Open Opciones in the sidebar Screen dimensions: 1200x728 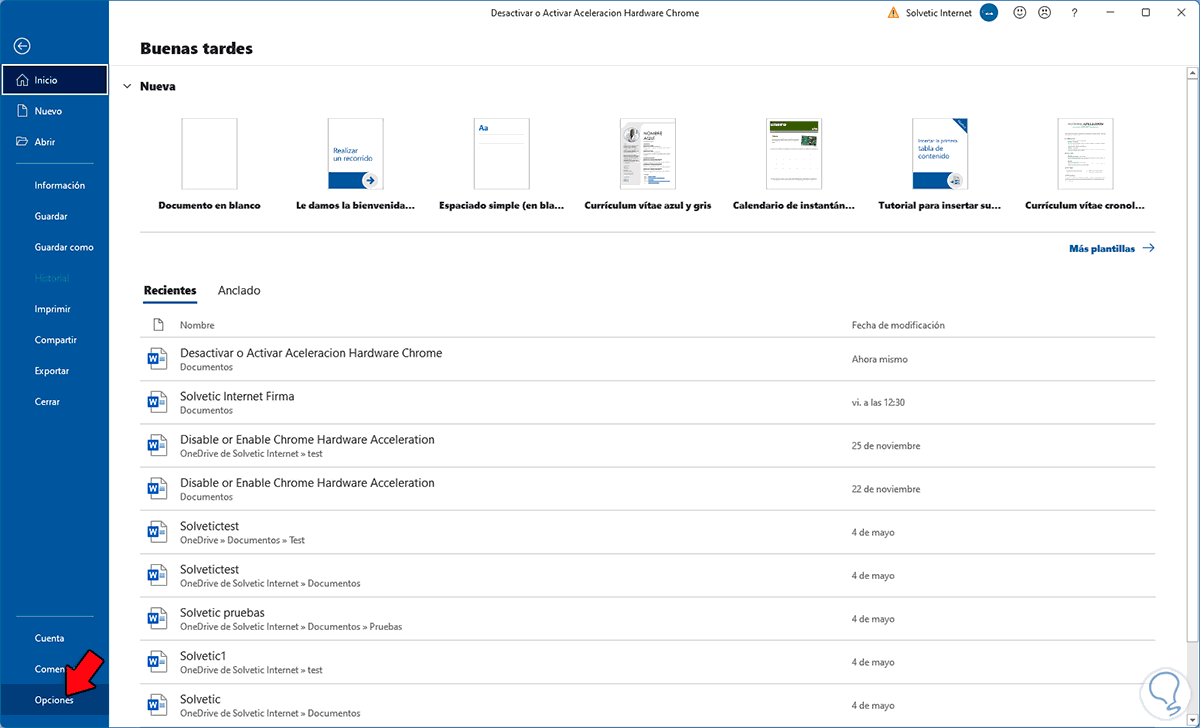(54, 700)
